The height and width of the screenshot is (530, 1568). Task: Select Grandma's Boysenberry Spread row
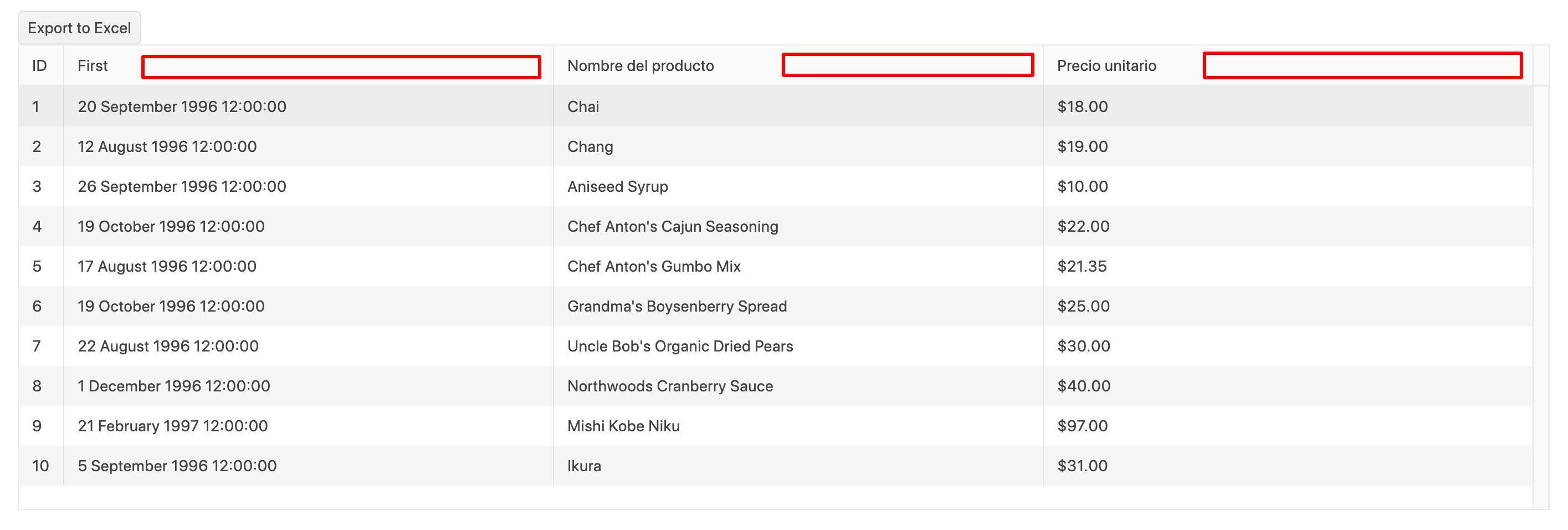pos(677,307)
